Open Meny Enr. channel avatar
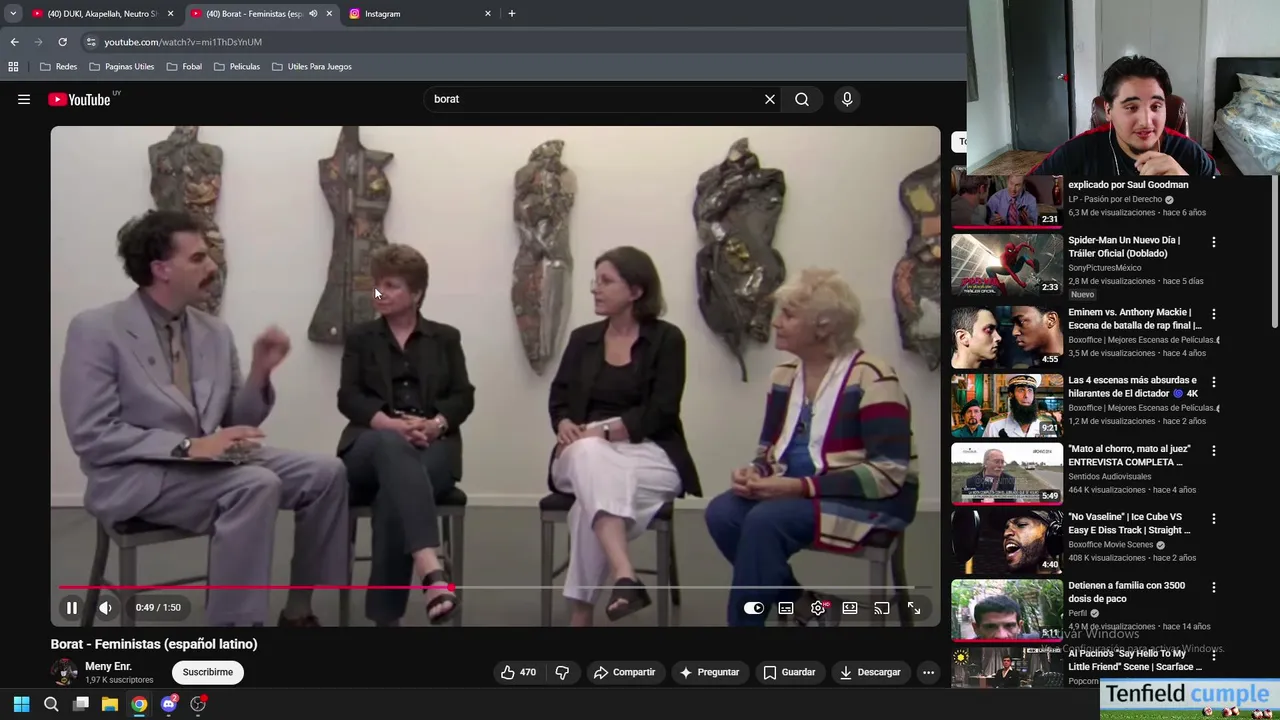The width and height of the screenshot is (1280, 720). pos(64,672)
